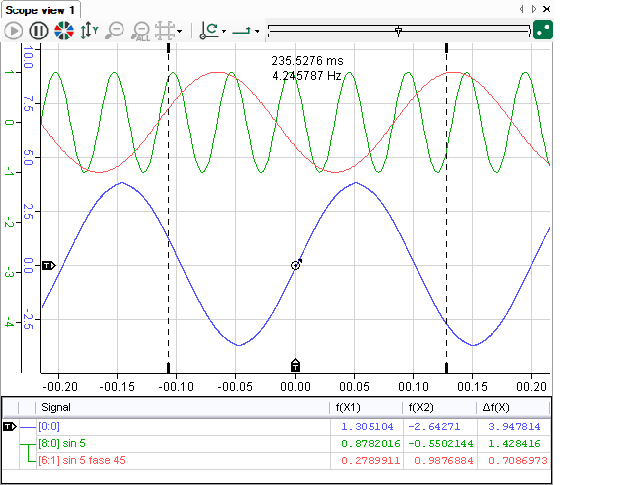Click the multicolor wheel toolbar icon
617x485 pixels.
(63, 30)
